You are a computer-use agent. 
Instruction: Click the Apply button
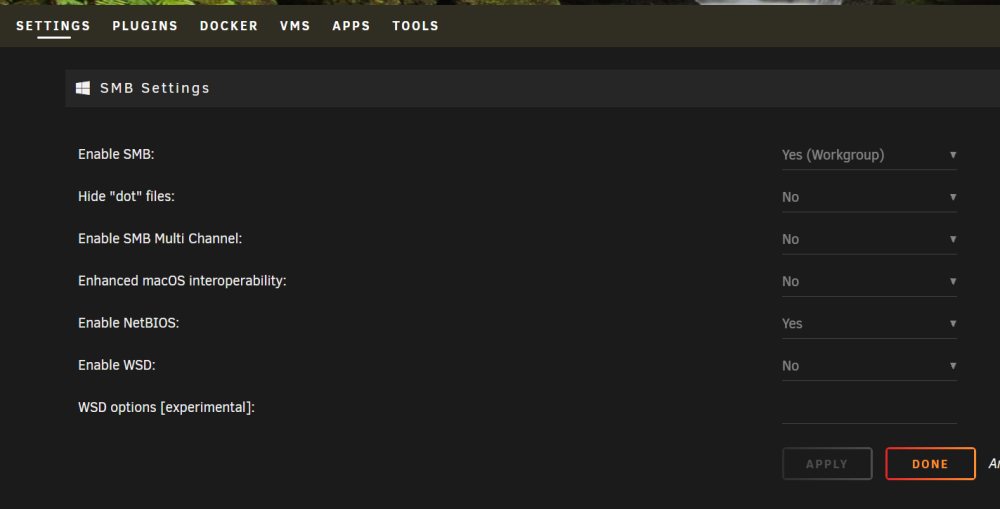tap(827, 464)
